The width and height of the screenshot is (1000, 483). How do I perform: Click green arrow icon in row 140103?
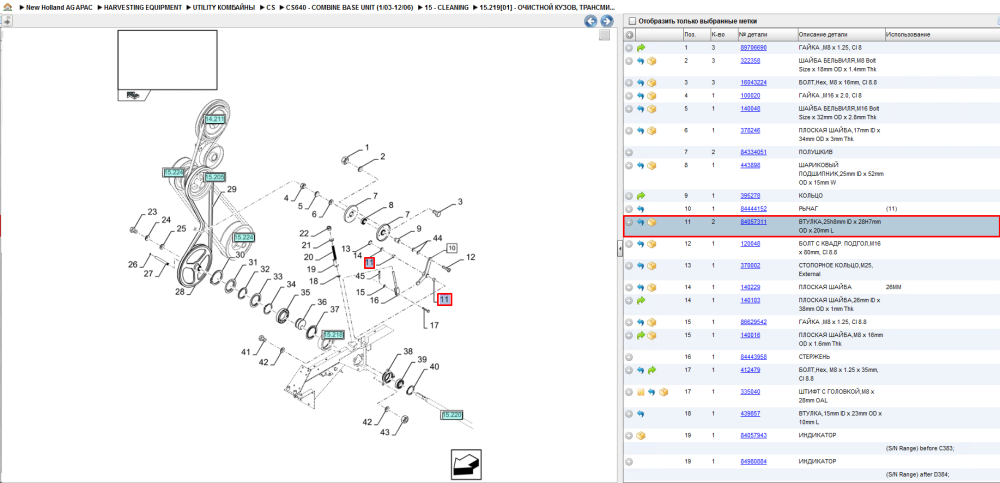(x=641, y=300)
